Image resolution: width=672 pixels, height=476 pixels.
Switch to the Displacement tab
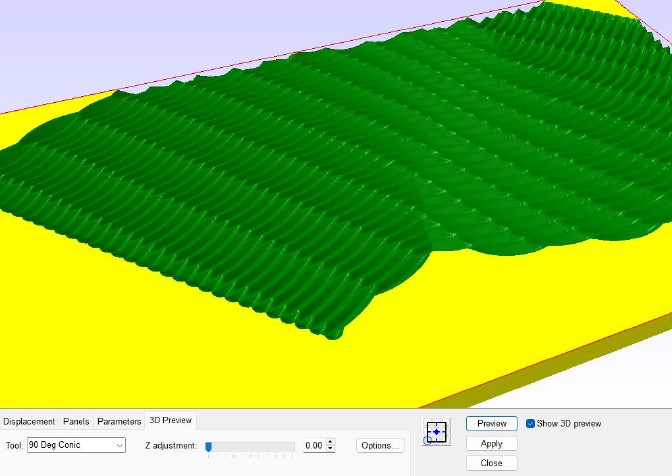click(29, 421)
